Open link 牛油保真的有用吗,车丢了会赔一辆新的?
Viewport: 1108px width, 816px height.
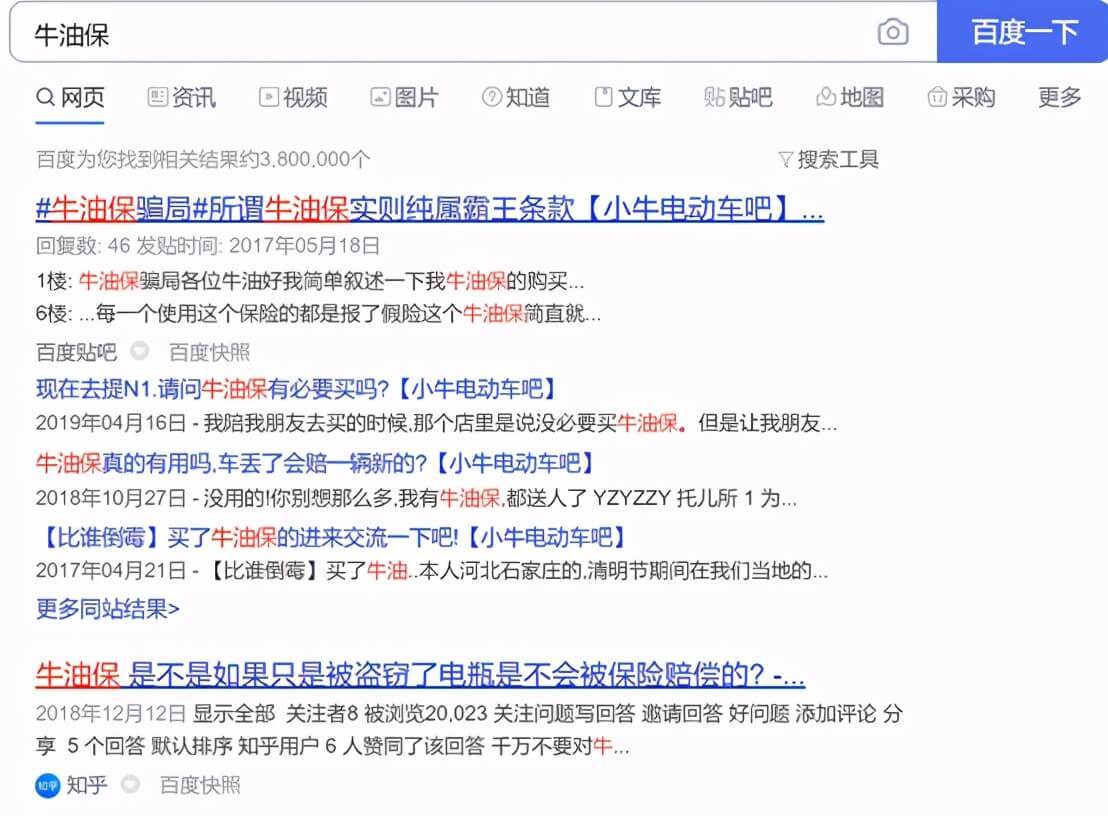click(314, 463)
